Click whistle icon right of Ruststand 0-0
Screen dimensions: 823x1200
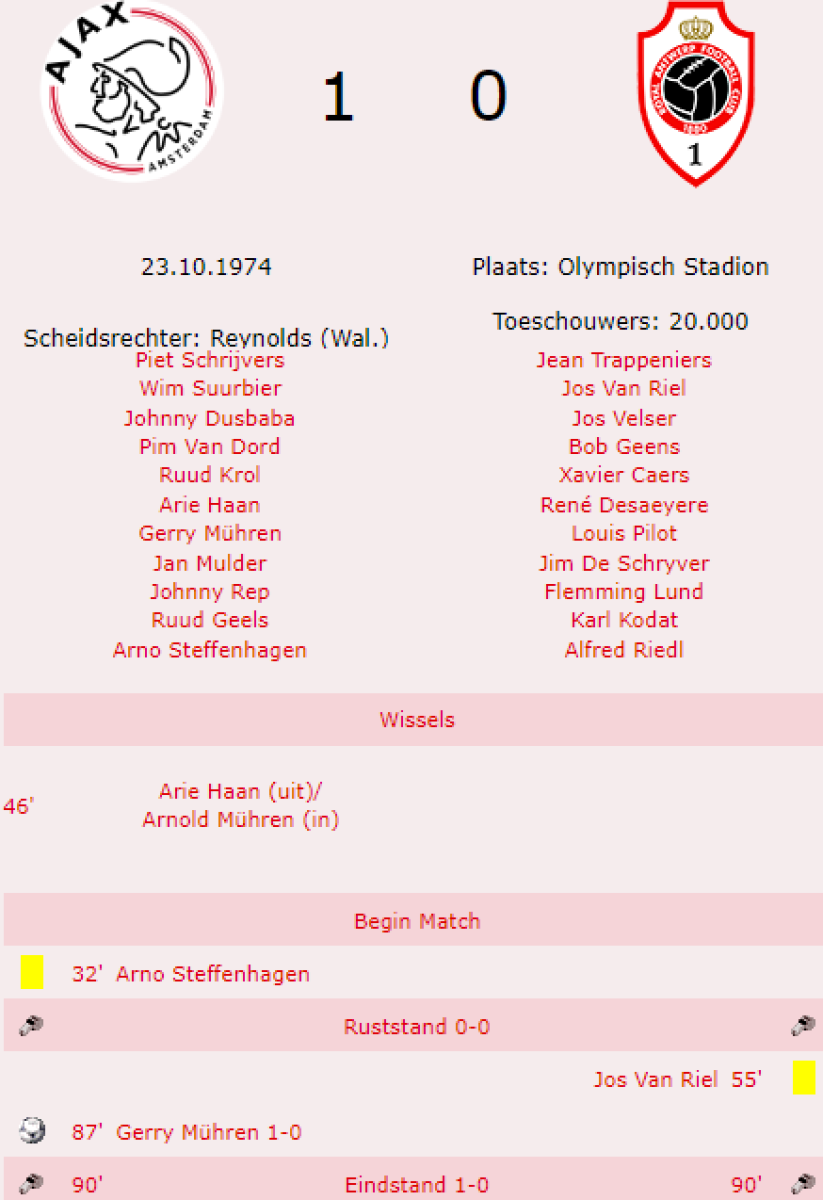click(802, 1026)
